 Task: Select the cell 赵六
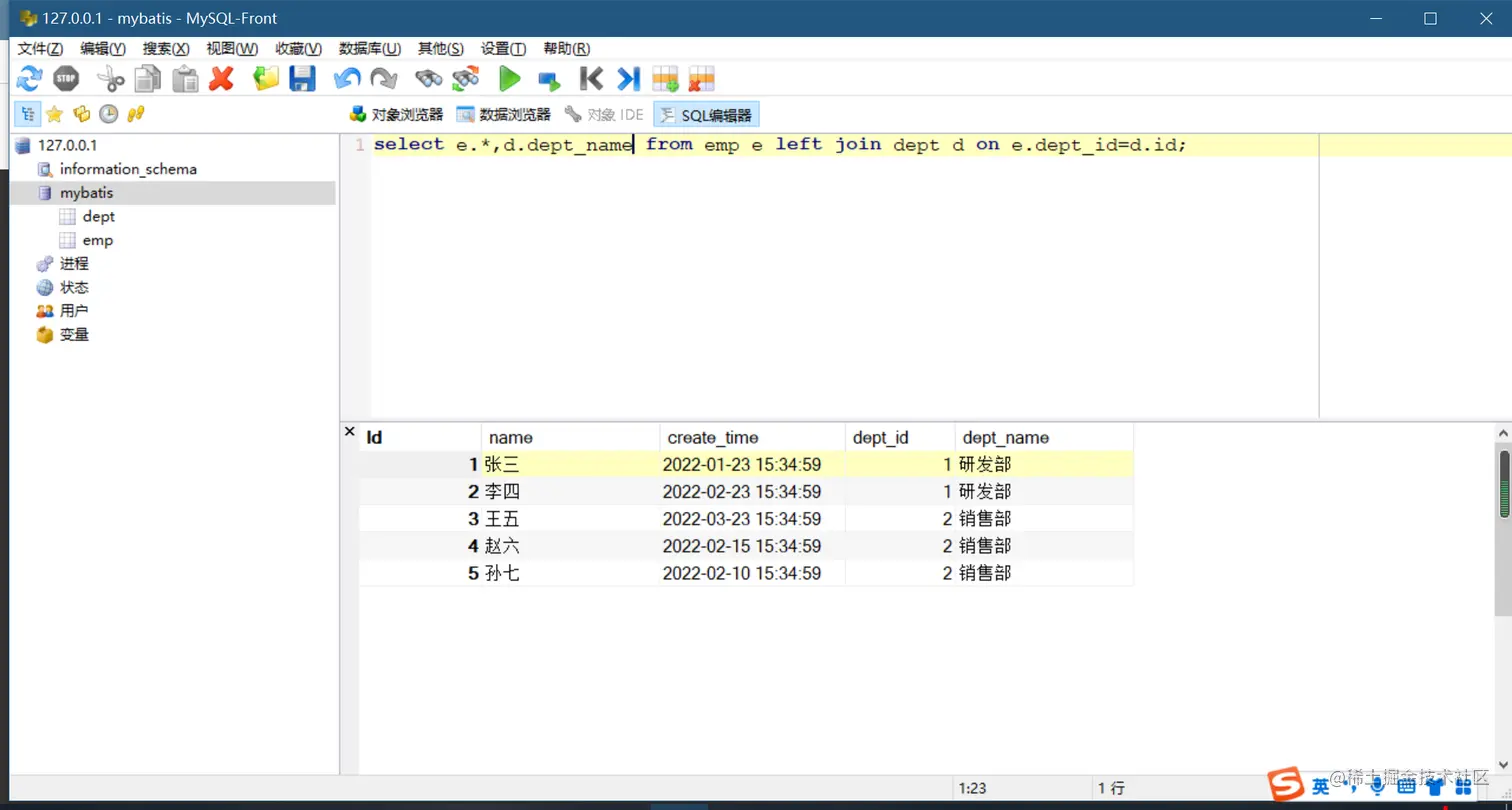click(x=570, y=546)
